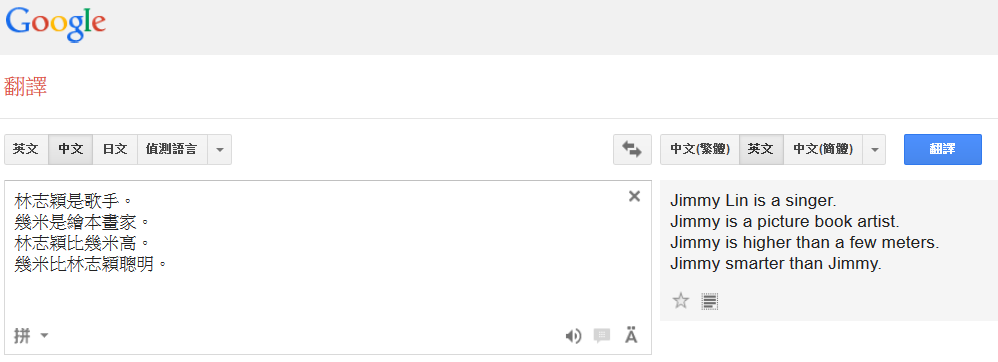The height and width of the screenshot is (362, 998).
Task: Play source text with the speaker icon
Action: (573, 336)
